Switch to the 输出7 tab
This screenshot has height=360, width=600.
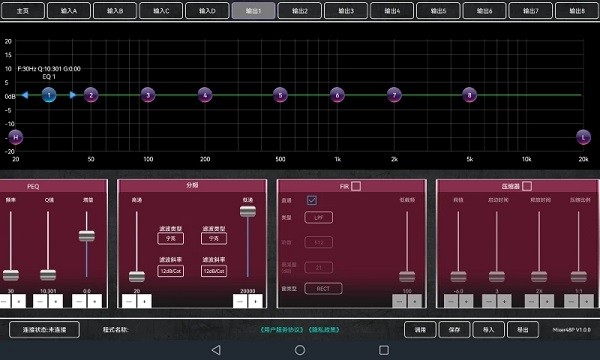[x=530, y=11]
